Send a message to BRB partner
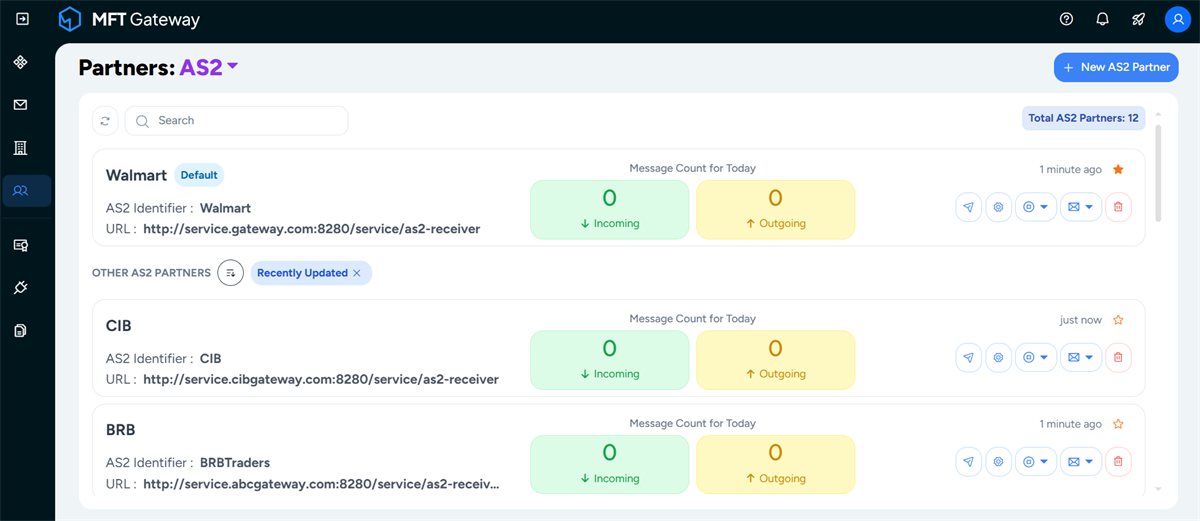 point(968,462)
